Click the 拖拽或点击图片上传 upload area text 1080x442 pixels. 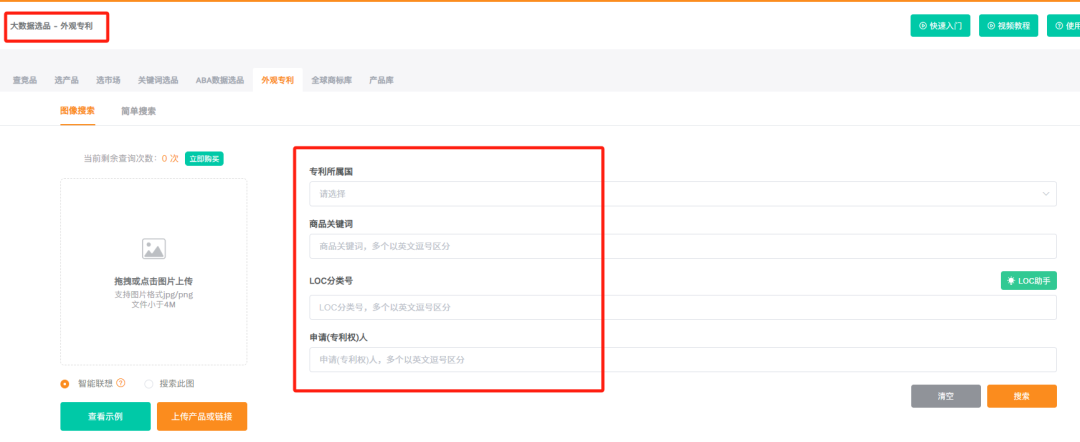click(x=154, y=281)
